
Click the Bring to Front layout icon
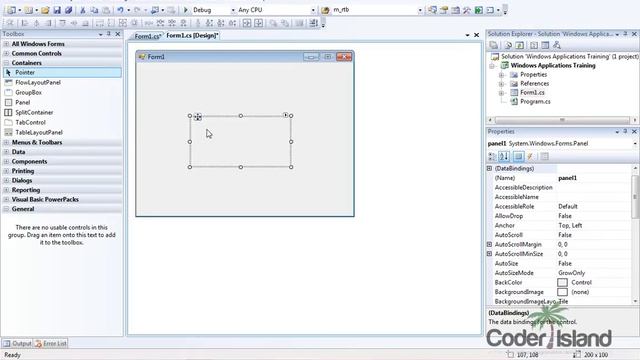[273, 23]
